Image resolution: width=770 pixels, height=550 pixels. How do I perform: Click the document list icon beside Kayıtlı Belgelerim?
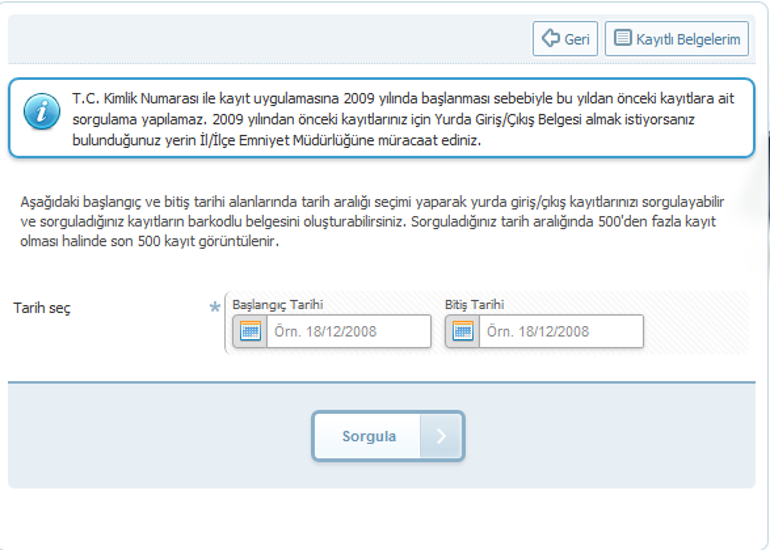click(622, 39)
